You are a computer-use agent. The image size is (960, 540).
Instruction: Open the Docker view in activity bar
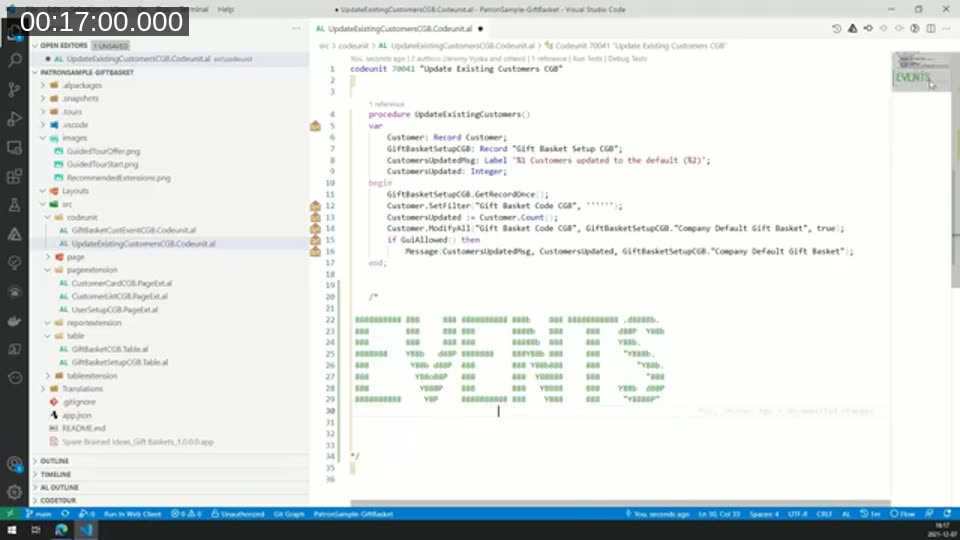coord(14,321)
